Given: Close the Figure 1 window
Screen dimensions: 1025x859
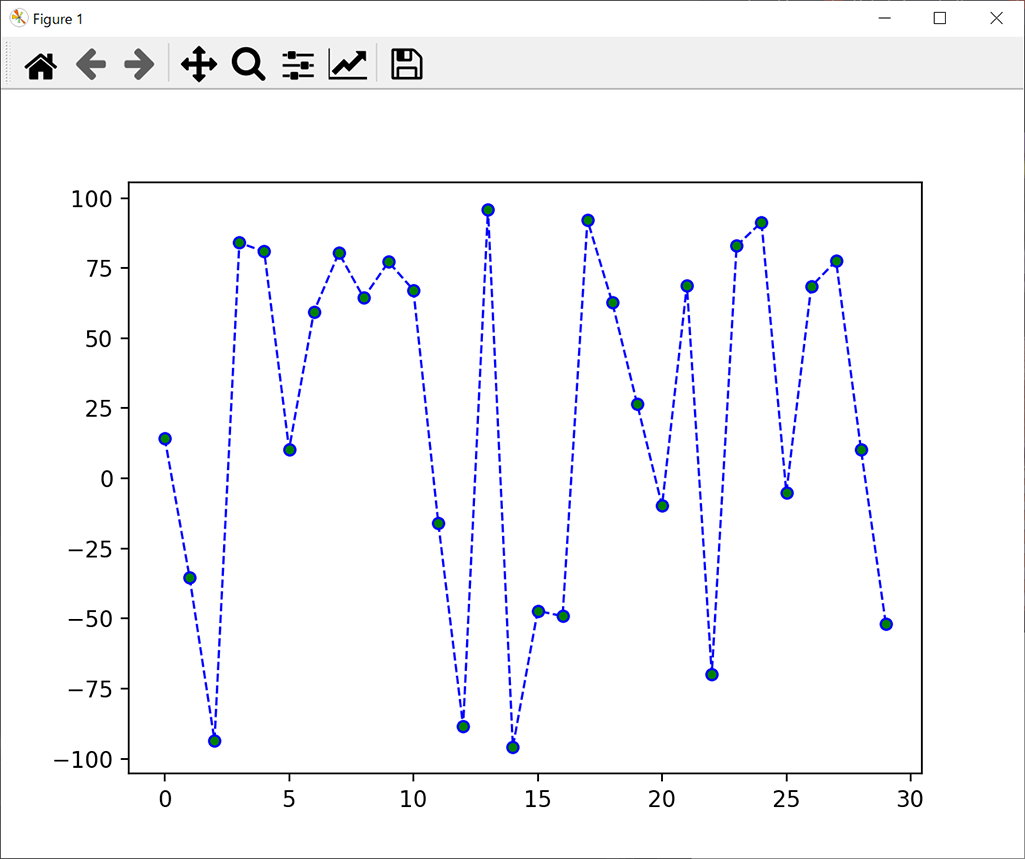Looking at the screenshot, I should click(996, 18).
